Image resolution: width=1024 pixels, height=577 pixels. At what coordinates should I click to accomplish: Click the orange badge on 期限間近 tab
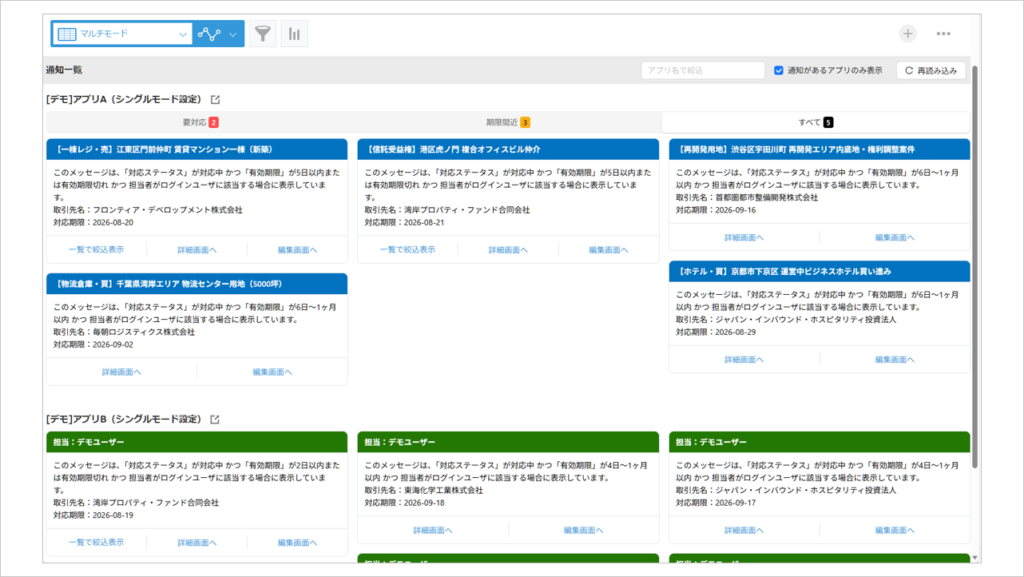coord(525,123)
